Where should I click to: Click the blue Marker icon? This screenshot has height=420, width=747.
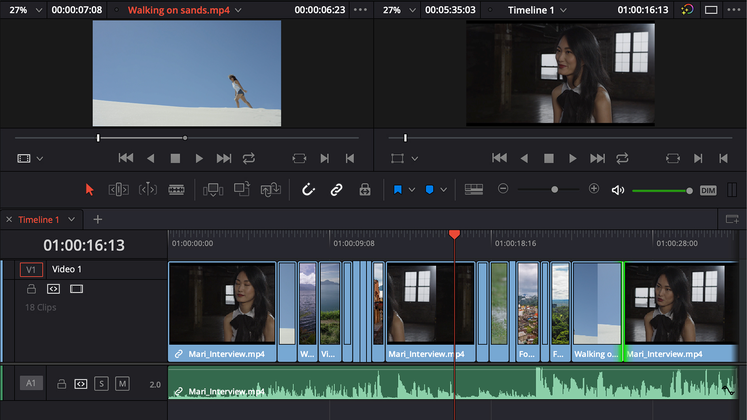click(x=430, y=189)
